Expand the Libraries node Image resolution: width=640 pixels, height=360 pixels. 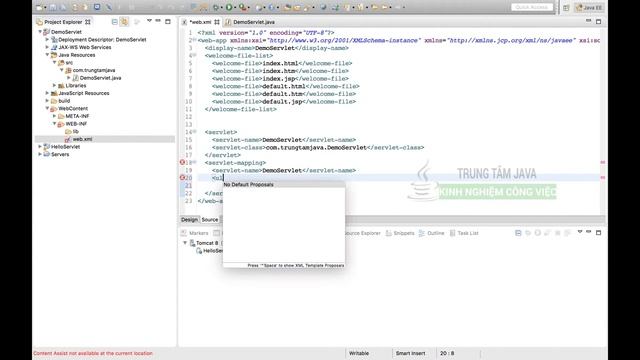pyautogui.click(x=55, y=85)
